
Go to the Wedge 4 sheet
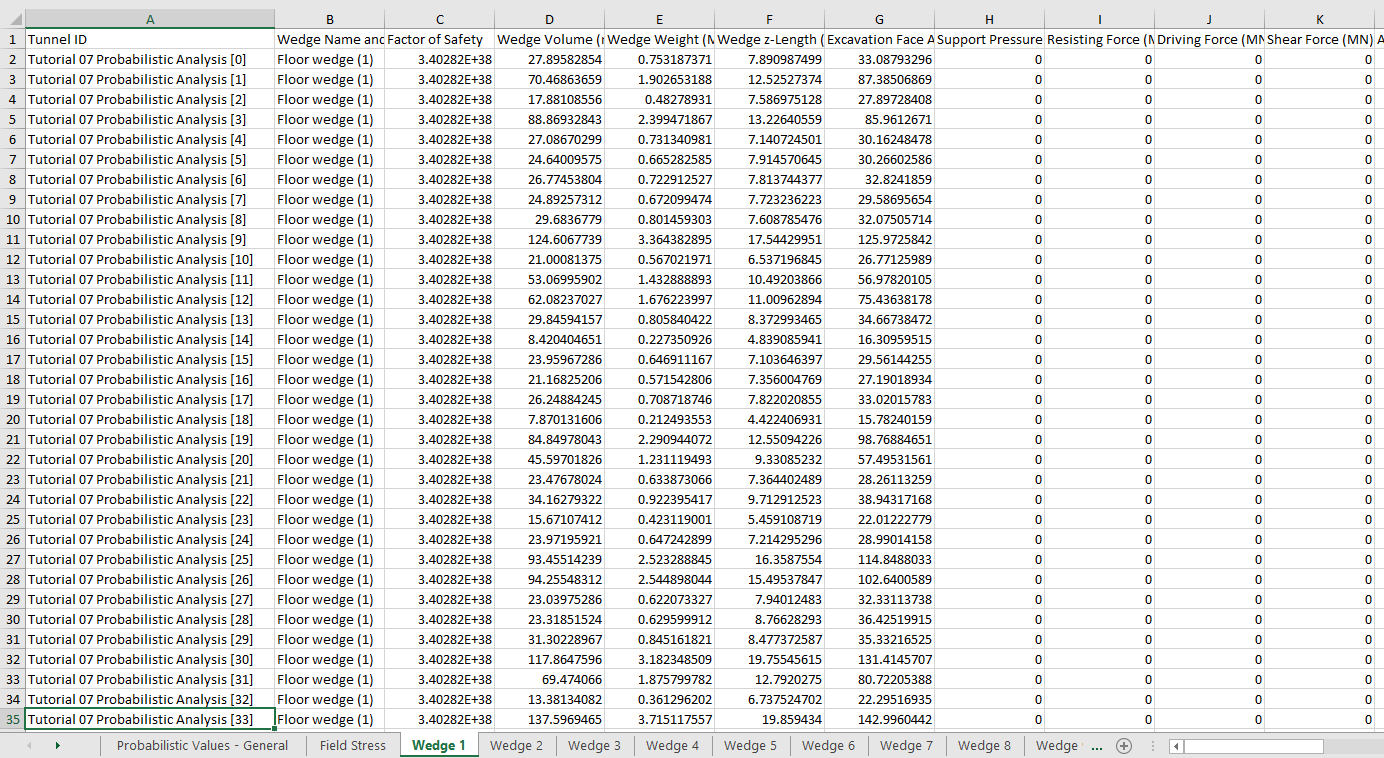pyautogui.click(x=673, y=746)
